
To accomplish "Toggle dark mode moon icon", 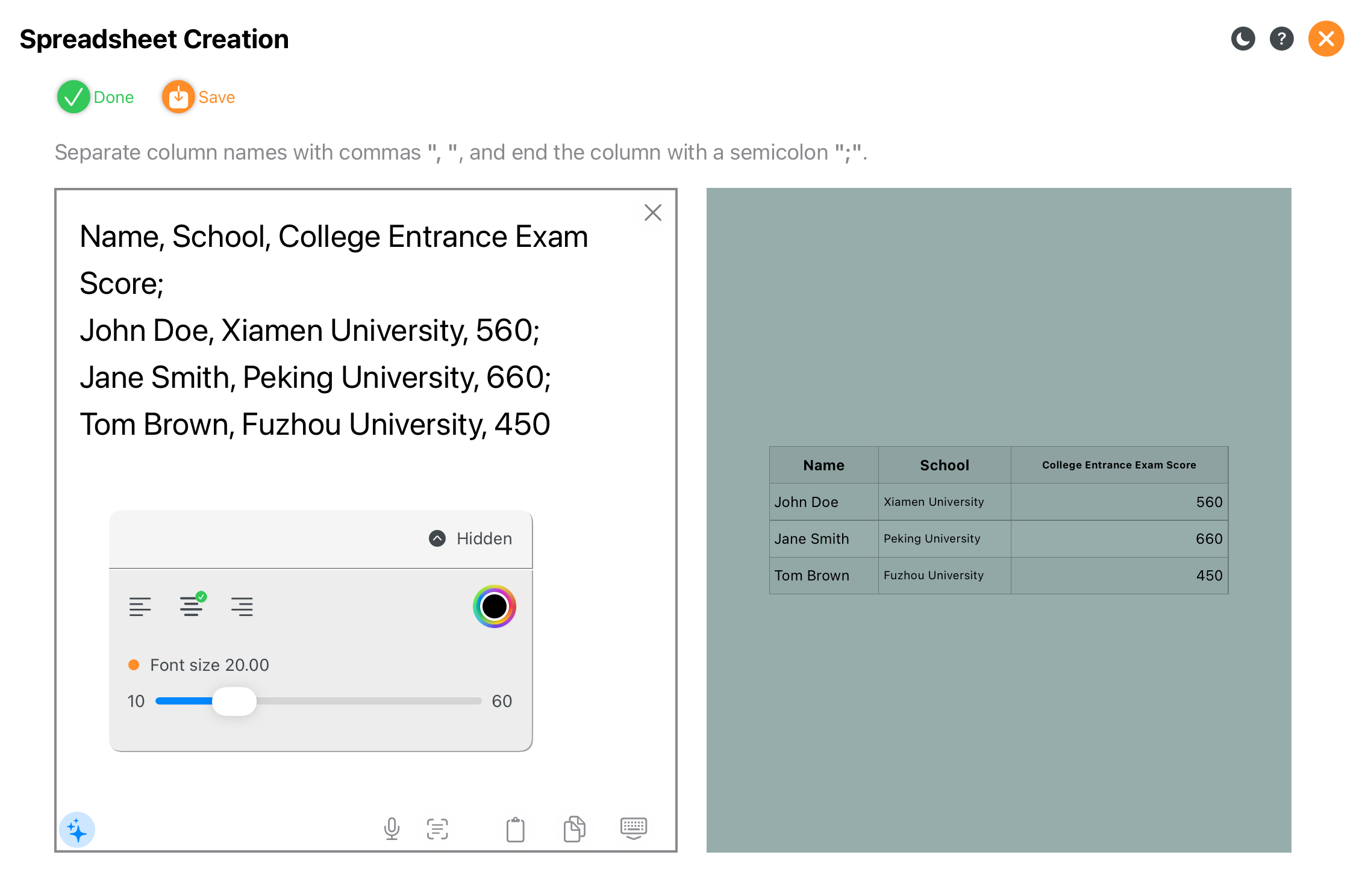I will pos(1243,39).
